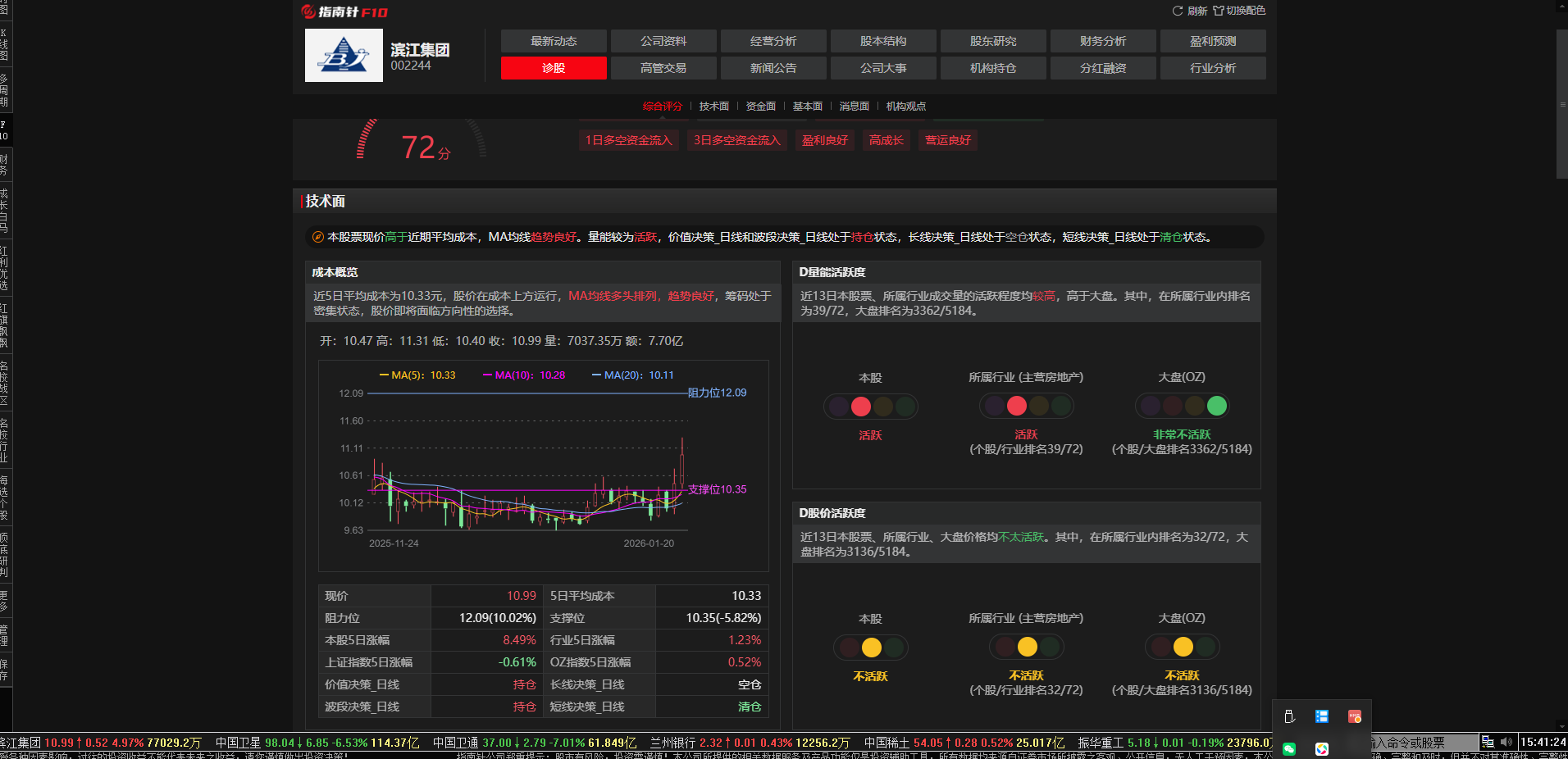Click 保存 in the left sidebar

click(x=4, y=670)
